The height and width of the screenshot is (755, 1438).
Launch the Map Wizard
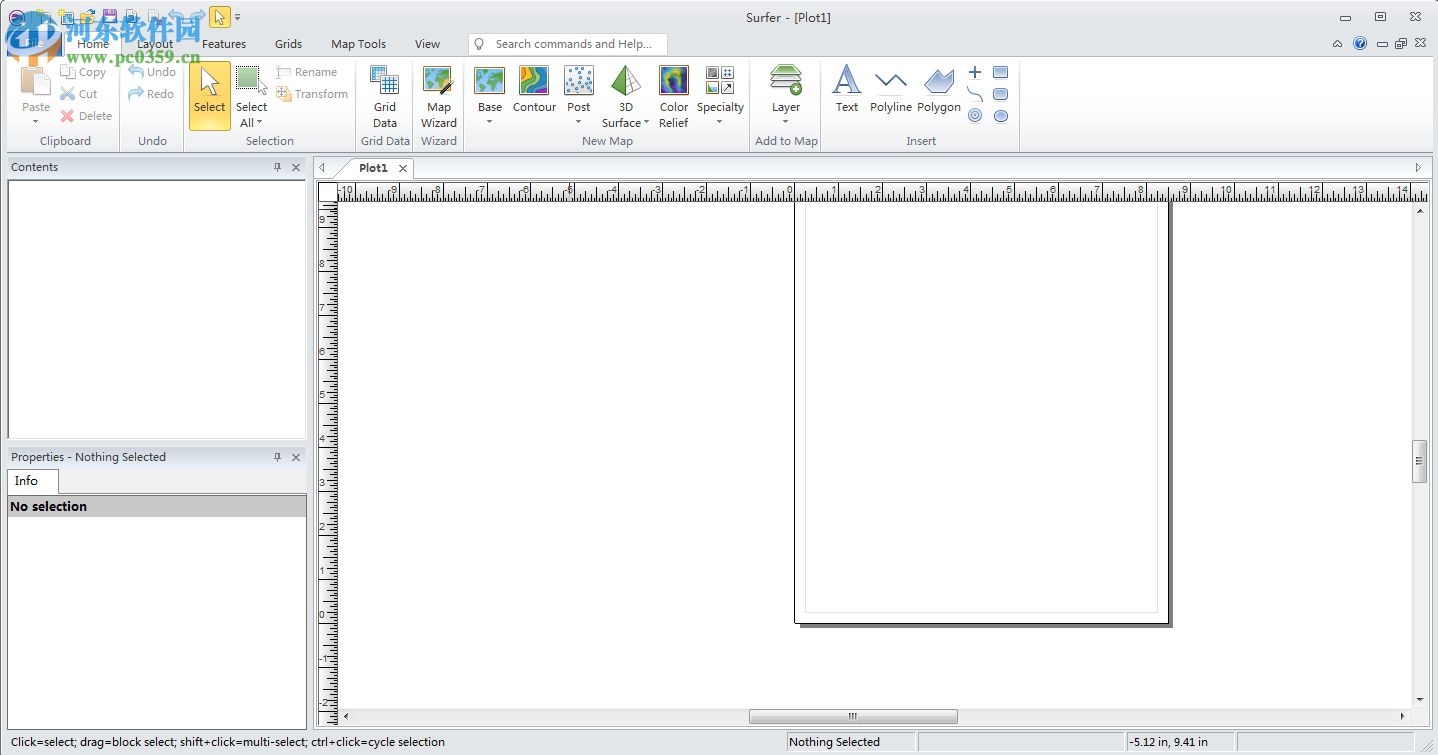[x=438, y=97]
